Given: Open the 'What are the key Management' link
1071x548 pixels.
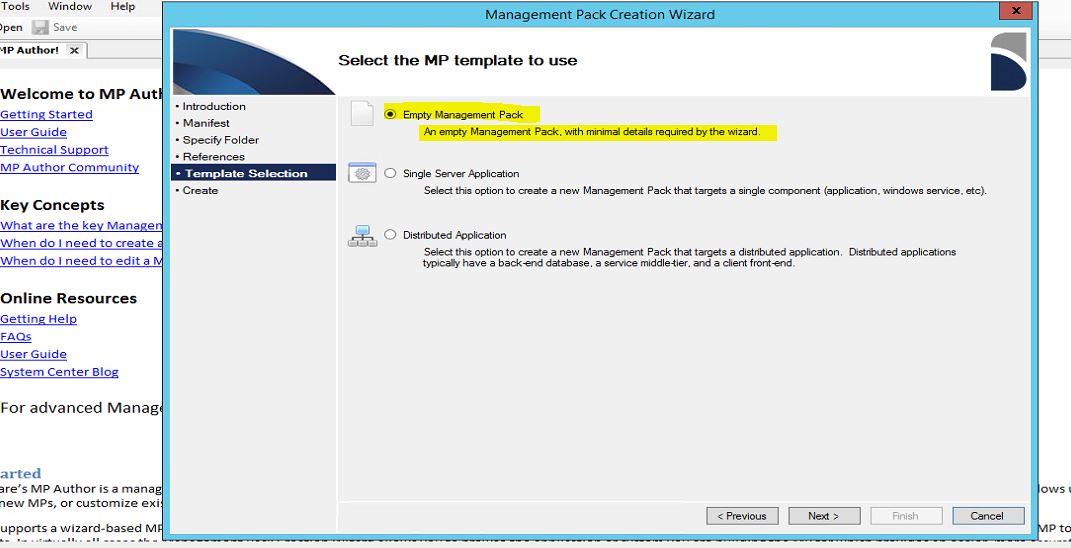Looking at the screenshot, I should pos(81,225).
